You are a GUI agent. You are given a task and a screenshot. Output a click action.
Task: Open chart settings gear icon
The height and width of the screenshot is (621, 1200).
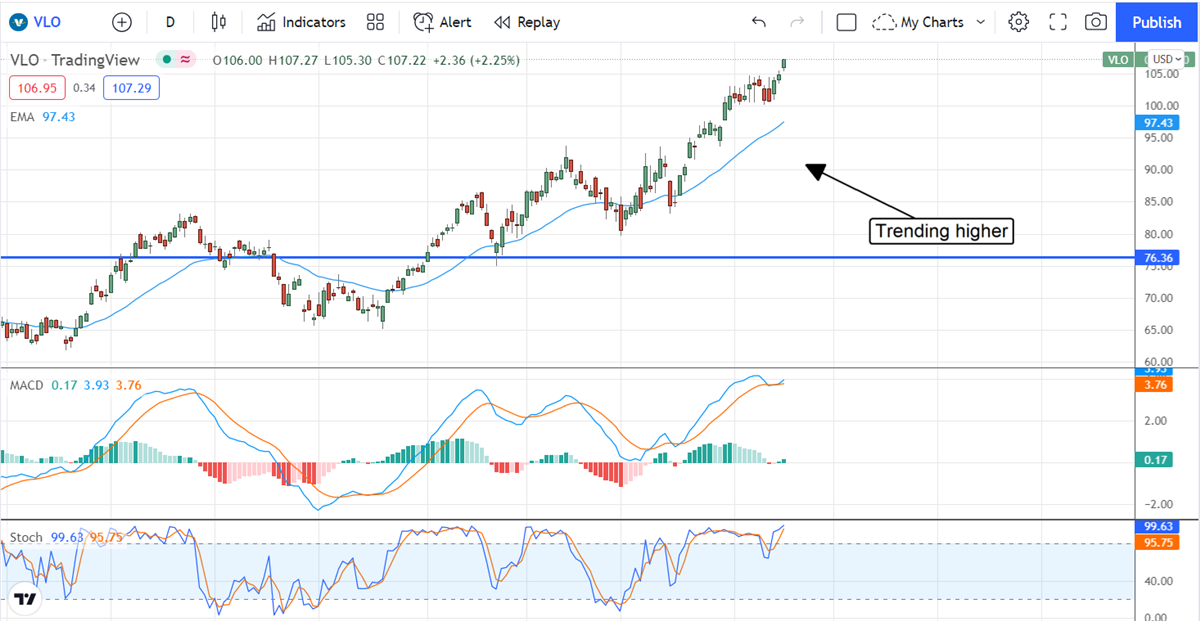pyautogui.click(x=1018, y=22)
